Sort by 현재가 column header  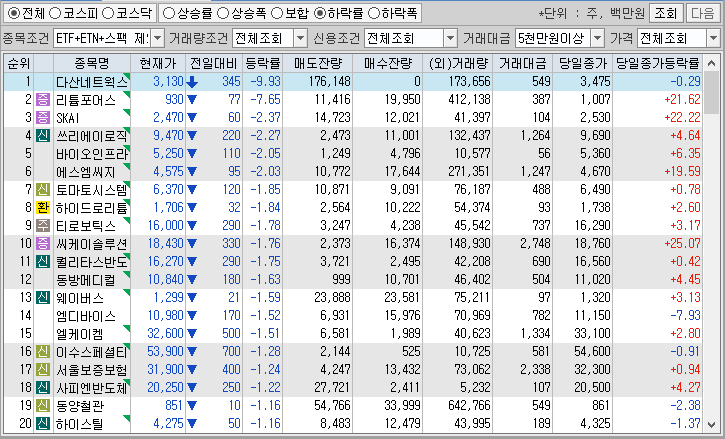tap(158, 63)
